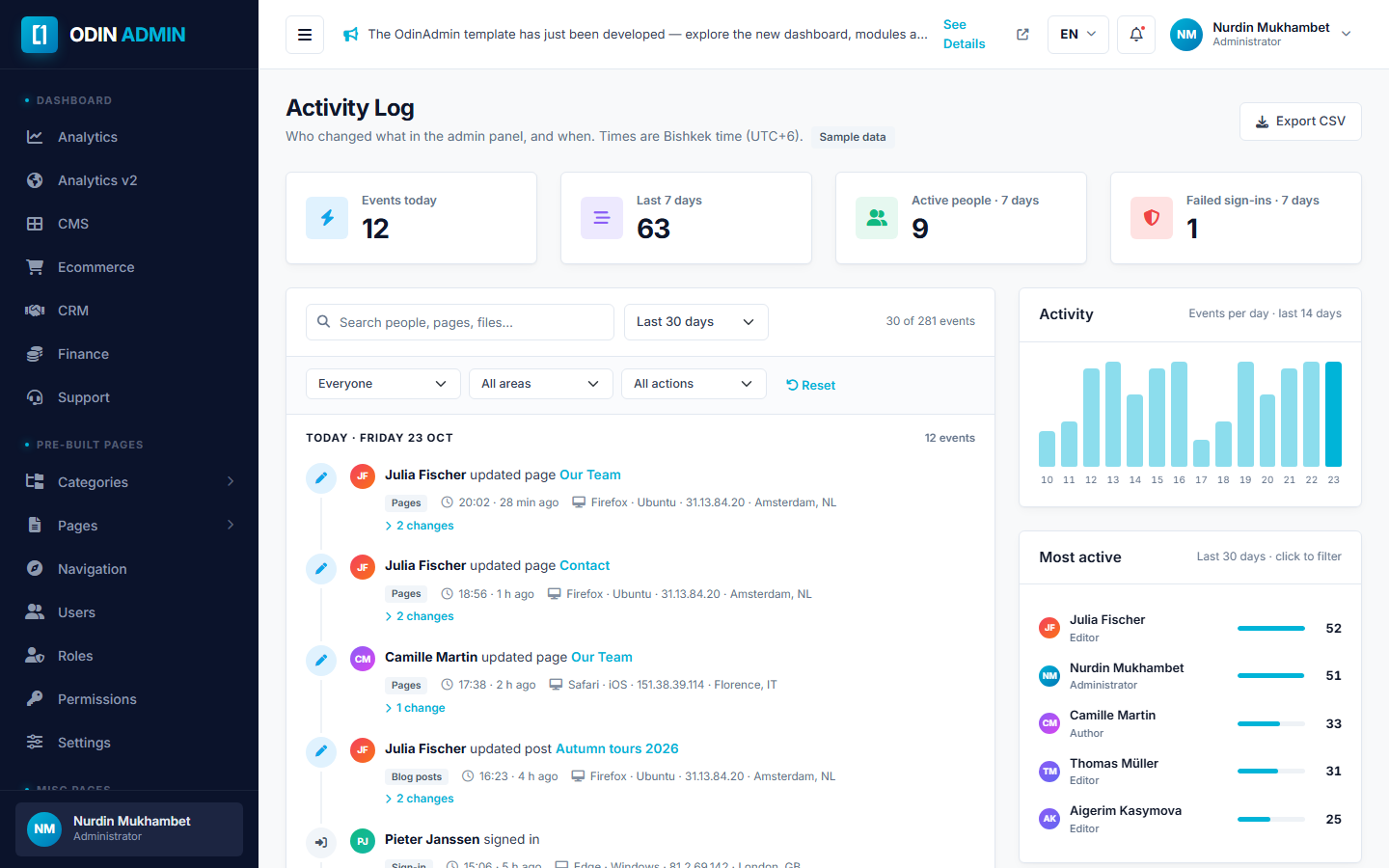Expand 1 change under Camille Martin's update
The image size is (1389, 868).
click(416, 708)
